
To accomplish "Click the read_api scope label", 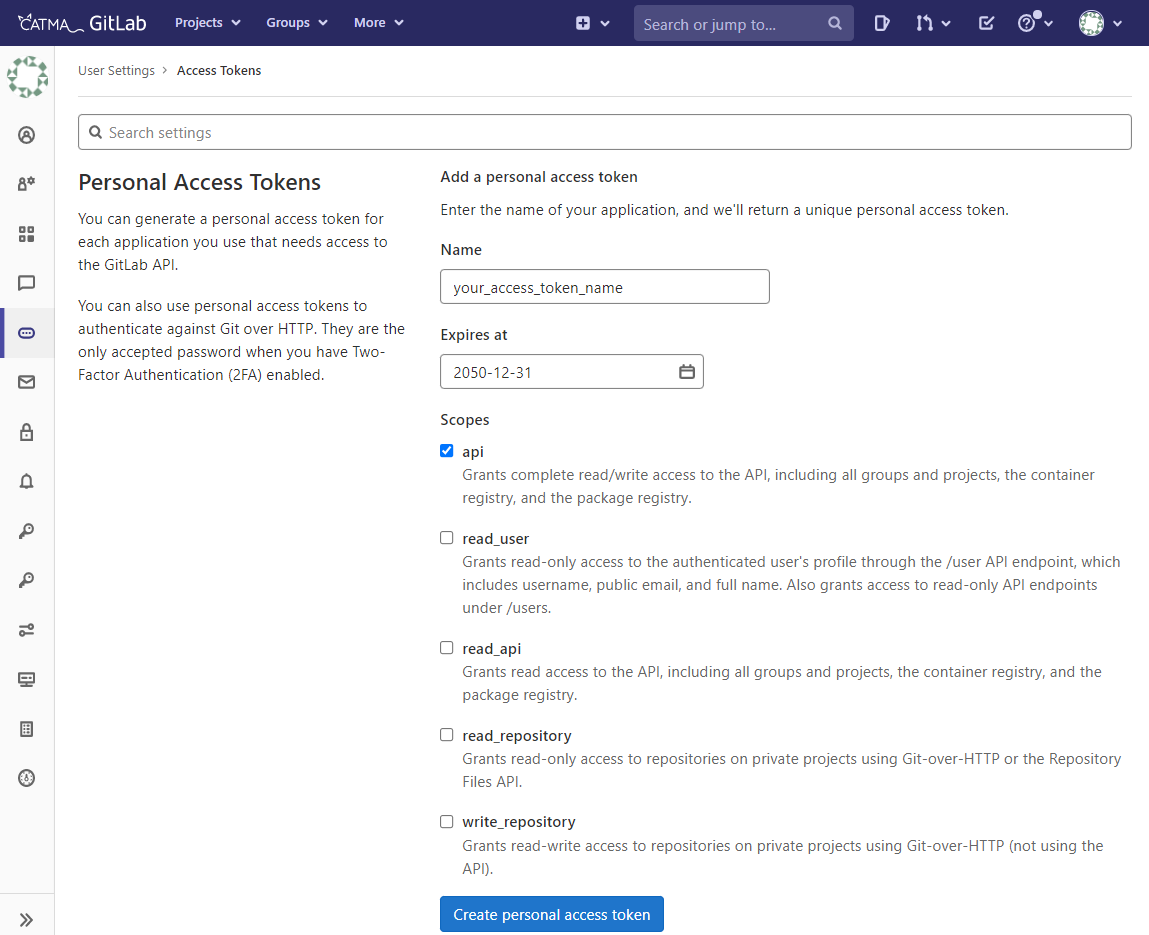I will point(492,649).
